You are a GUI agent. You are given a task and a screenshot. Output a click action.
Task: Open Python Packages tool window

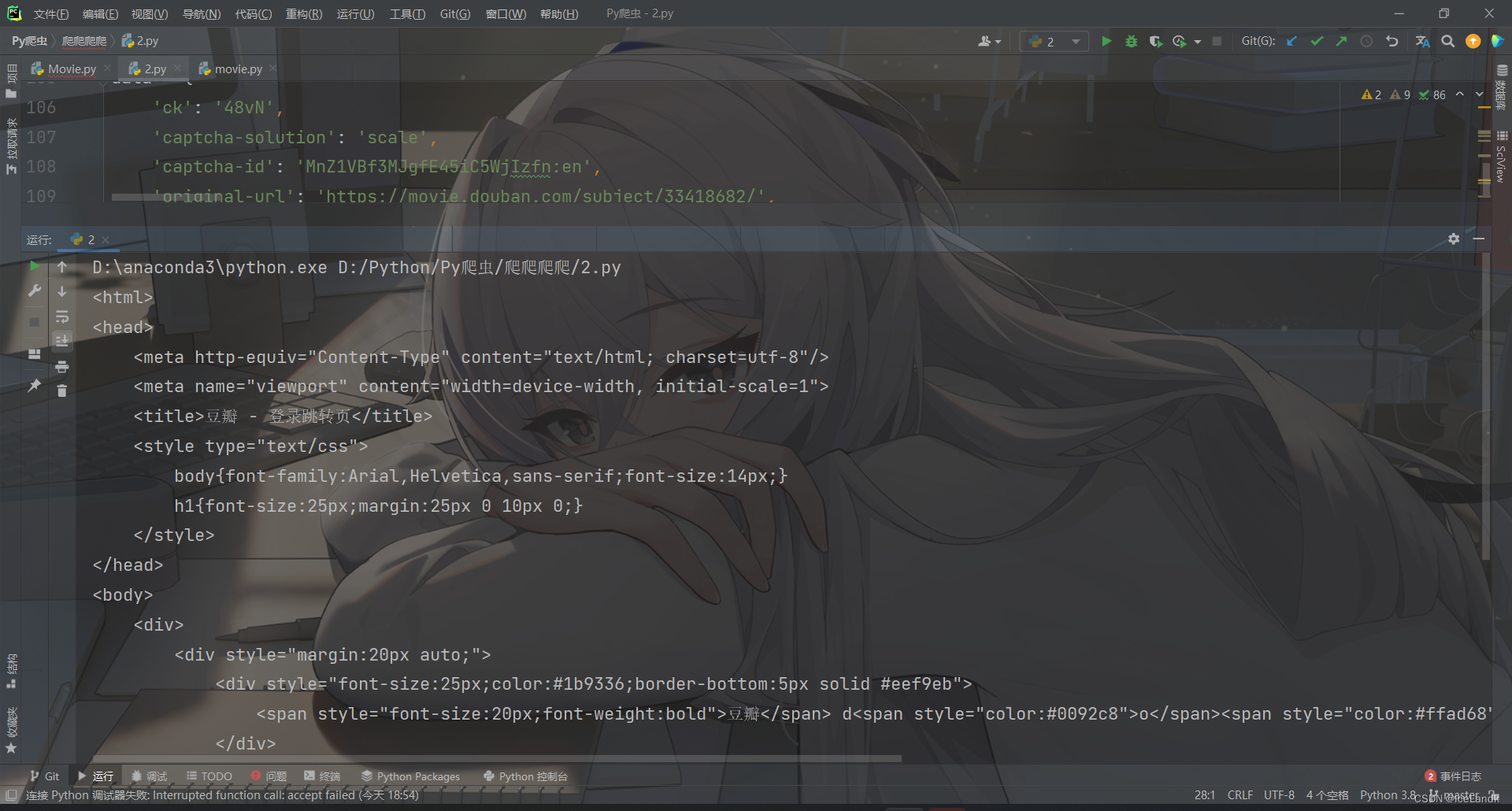(x=410, y=776)
